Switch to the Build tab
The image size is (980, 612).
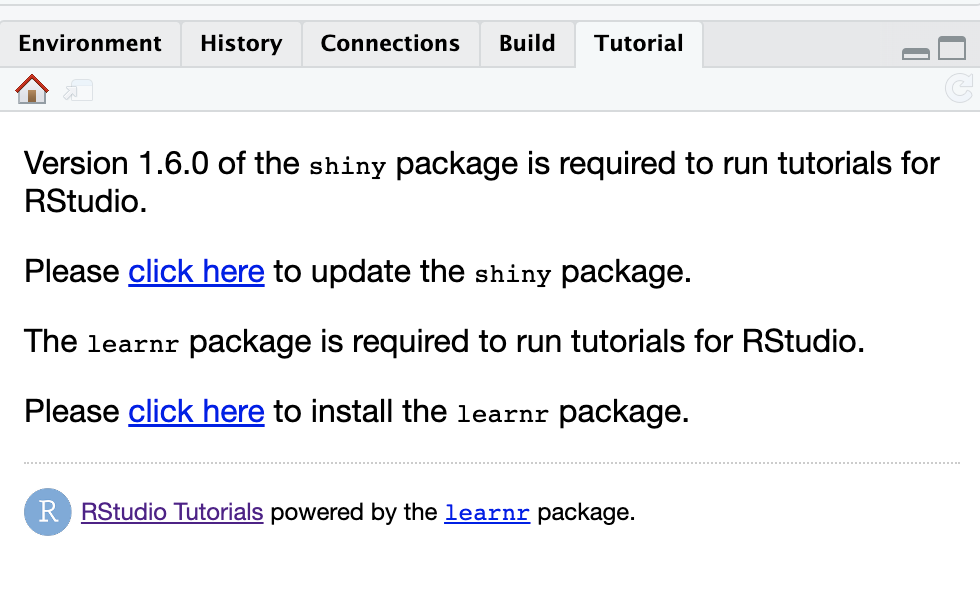tap(527, 43)
